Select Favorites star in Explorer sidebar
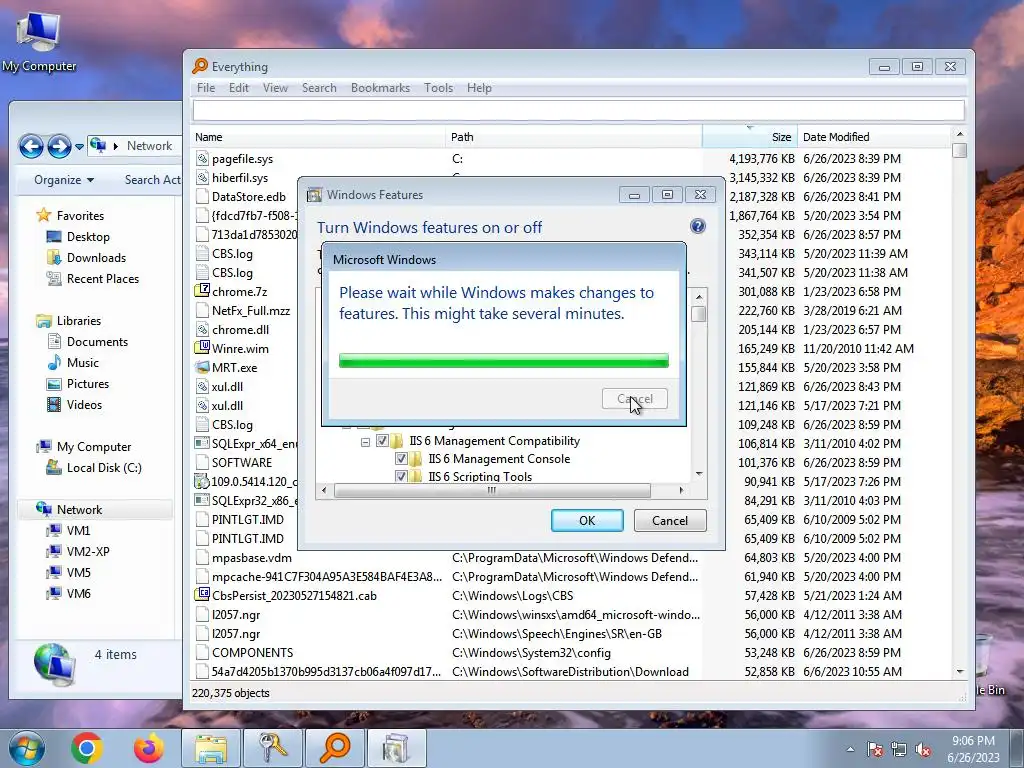The image size is (1024, 768). point(44,215)
